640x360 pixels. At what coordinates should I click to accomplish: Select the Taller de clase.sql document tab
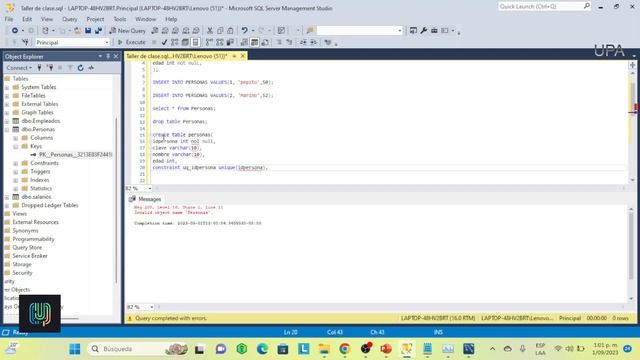coord(177,56)
